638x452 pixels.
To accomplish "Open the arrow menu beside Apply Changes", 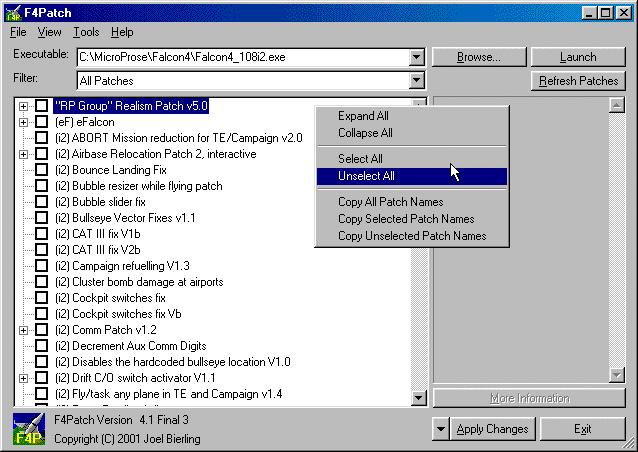I will pyautogui.click(x=441, y=429).
